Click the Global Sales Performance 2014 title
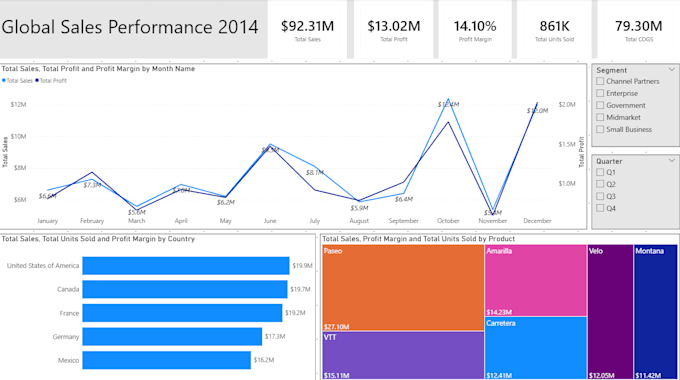The image size is (680, 380). click(130, 27)
